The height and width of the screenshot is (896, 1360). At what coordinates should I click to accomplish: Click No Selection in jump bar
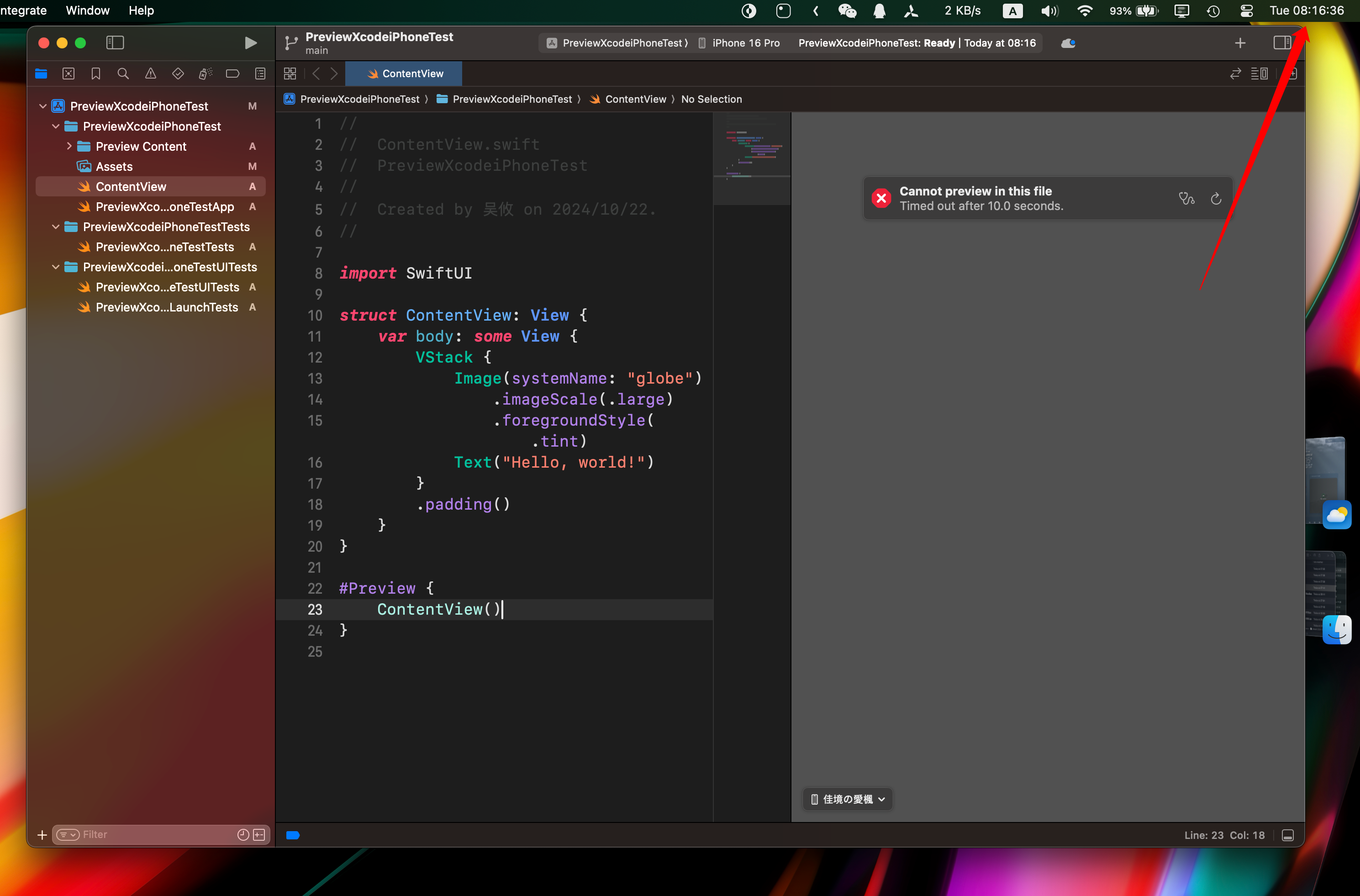(x=712, y=99)
